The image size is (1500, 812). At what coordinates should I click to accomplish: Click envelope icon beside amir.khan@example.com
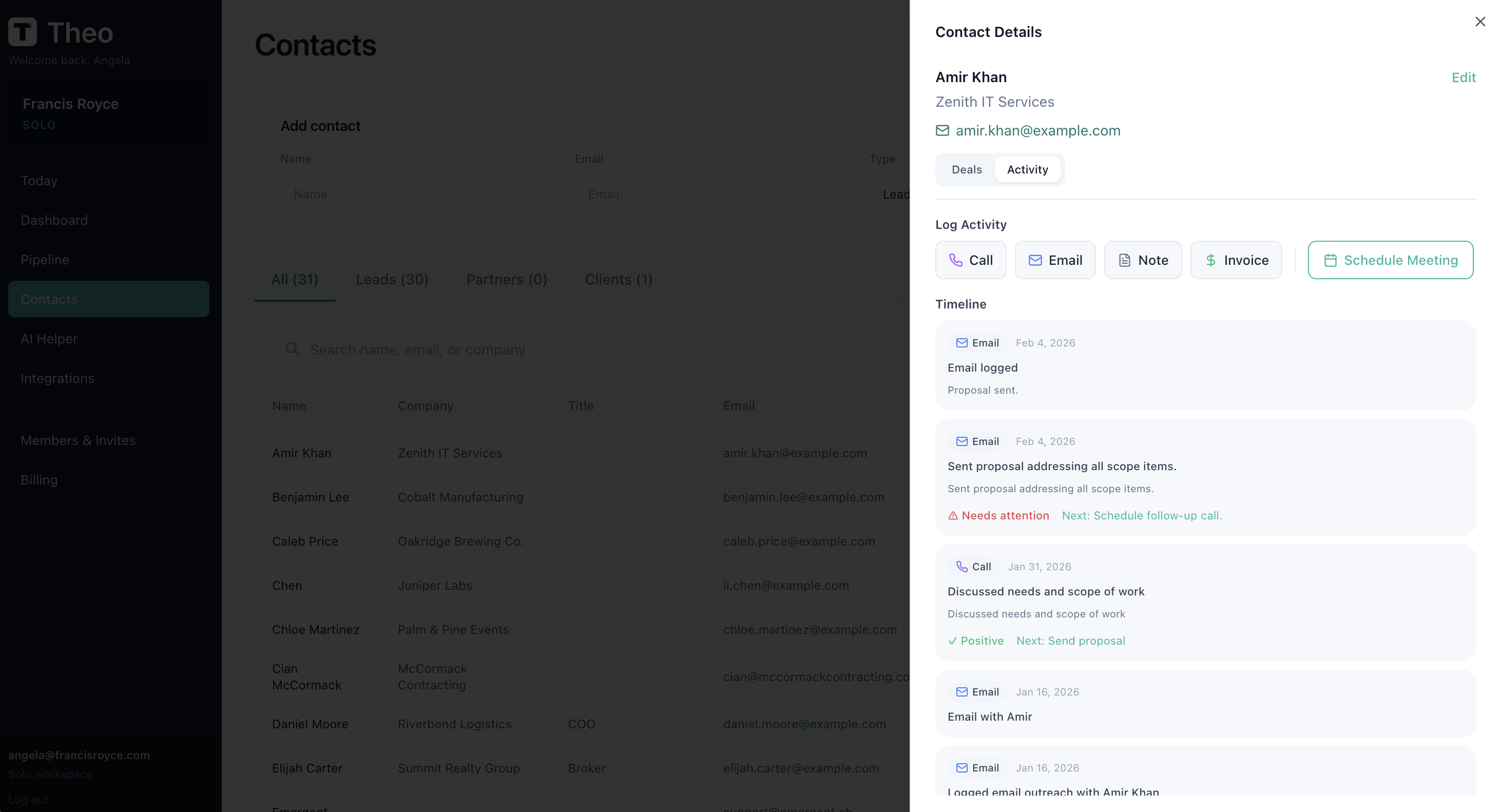click(x=942, y=130)
